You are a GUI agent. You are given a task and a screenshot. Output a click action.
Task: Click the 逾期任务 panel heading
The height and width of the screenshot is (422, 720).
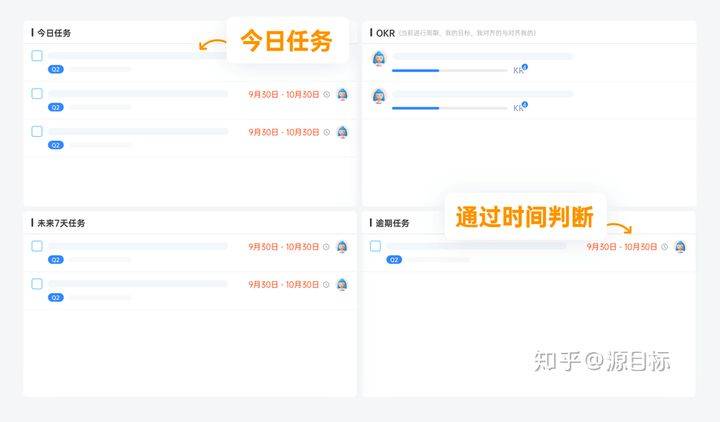392,223
